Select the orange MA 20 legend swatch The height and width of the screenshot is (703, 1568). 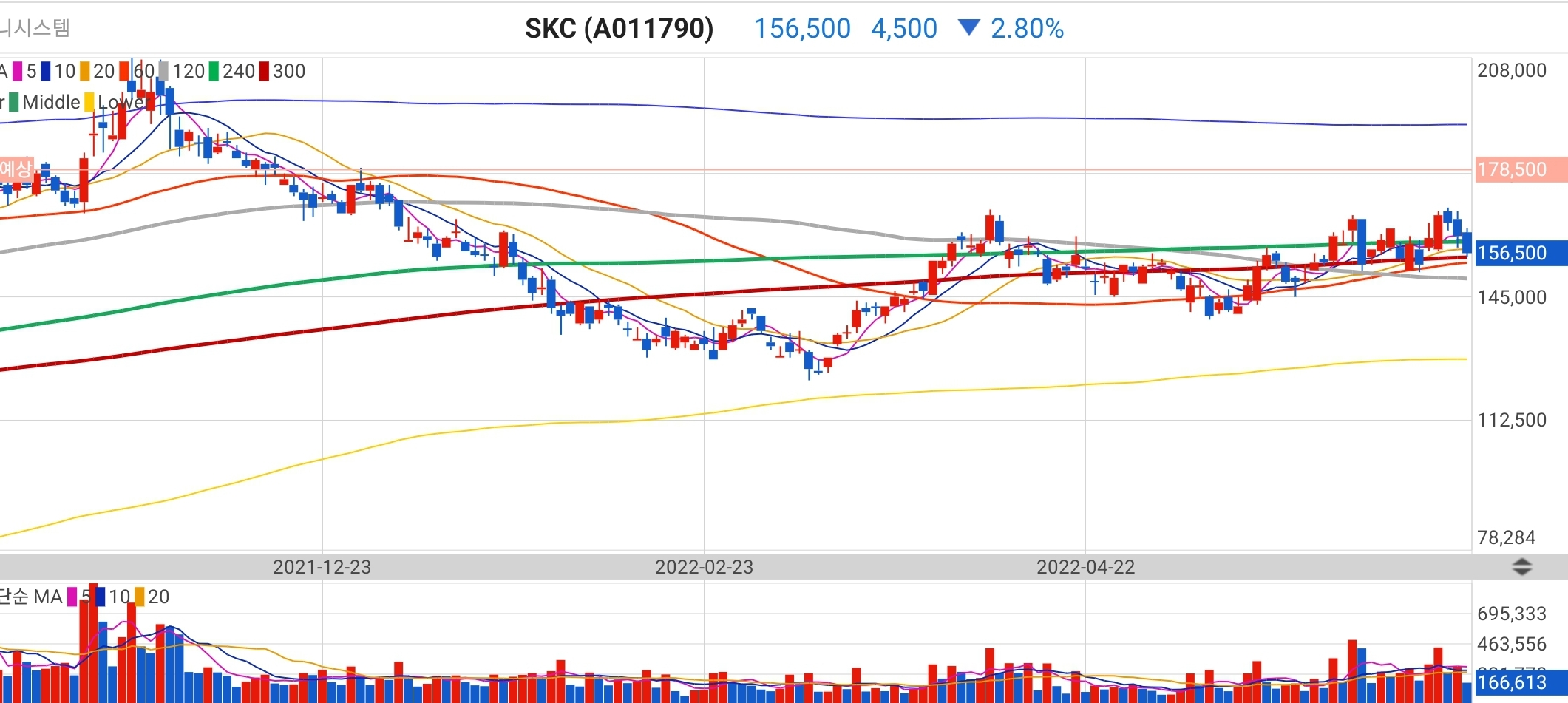point(85,71)
